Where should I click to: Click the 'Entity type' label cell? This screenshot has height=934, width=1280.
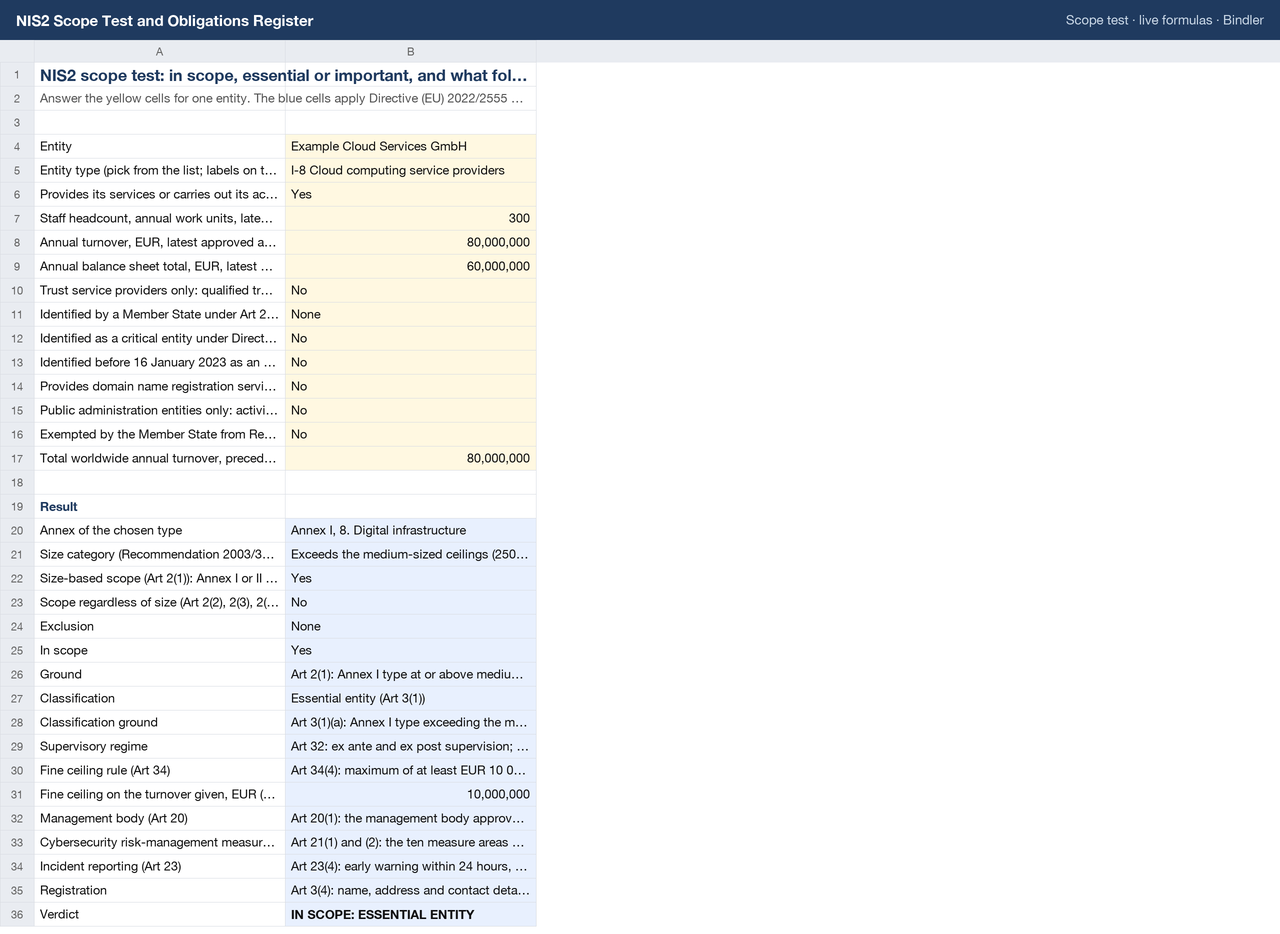click(x=160, y=170)
